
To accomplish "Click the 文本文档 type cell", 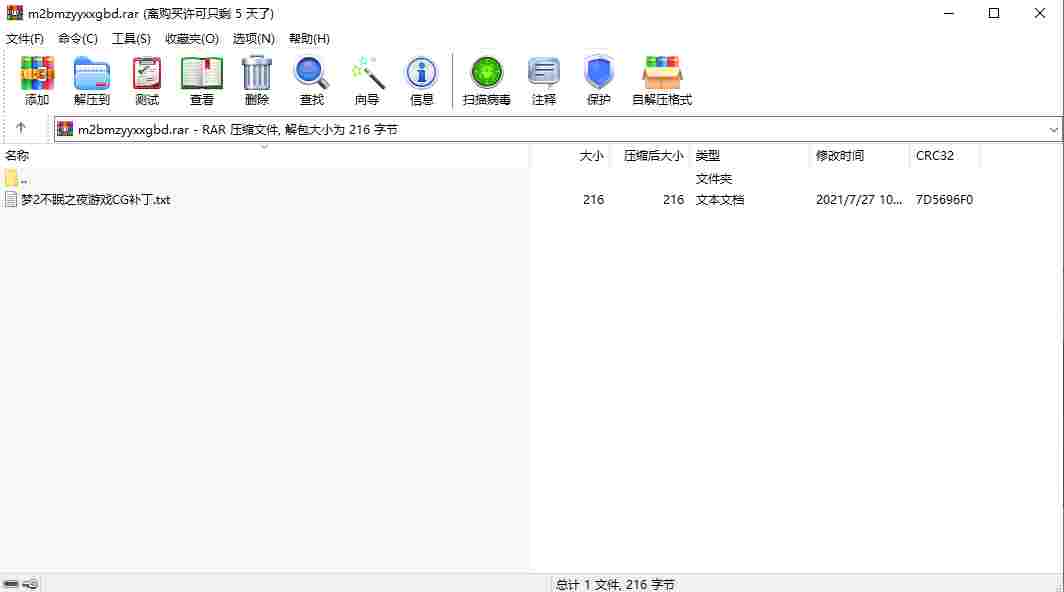I will point(720,200).
